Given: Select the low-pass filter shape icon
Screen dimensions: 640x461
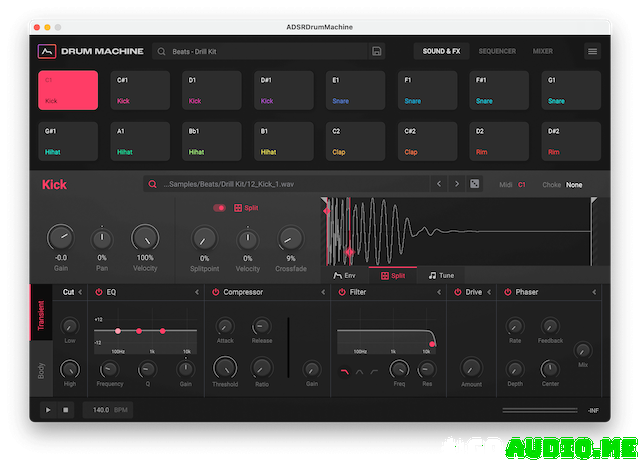Looking at the screenshot, I should coord(345,372).
